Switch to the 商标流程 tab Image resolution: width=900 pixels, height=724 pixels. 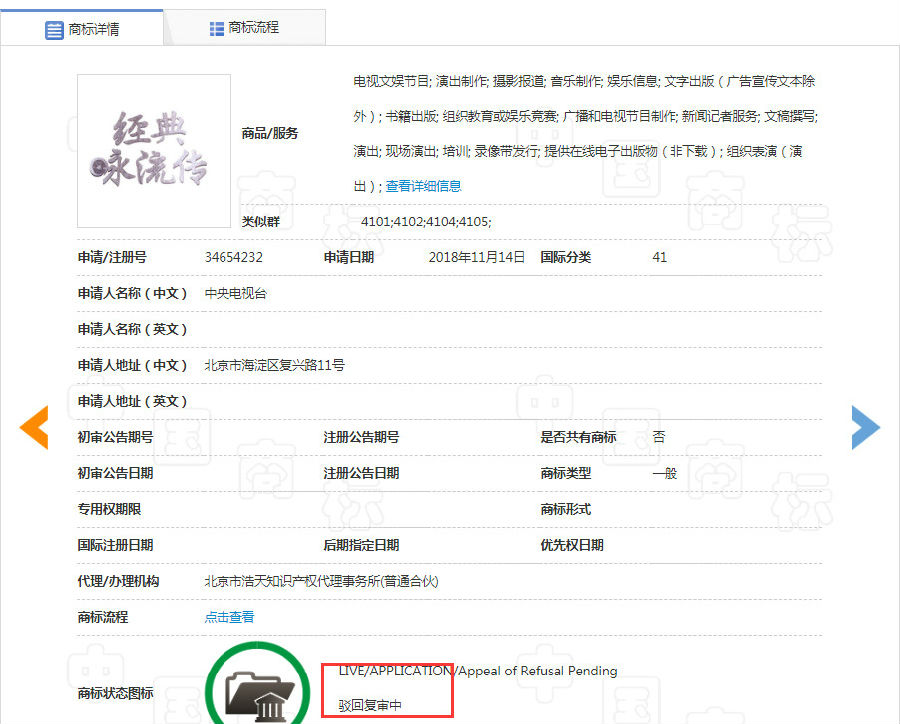click(245, 28)
